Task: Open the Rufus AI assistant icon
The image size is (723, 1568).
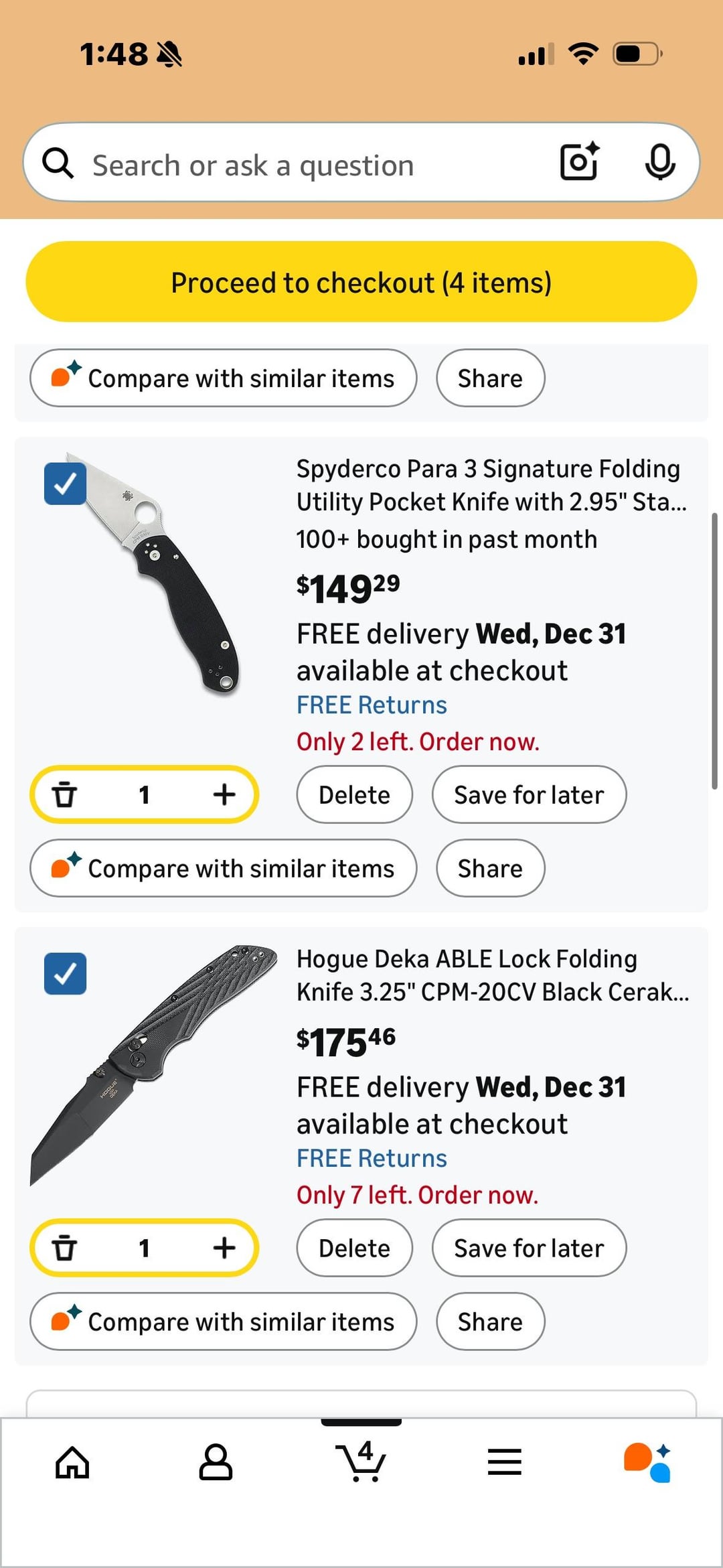Action: (x=647, y=1462)
